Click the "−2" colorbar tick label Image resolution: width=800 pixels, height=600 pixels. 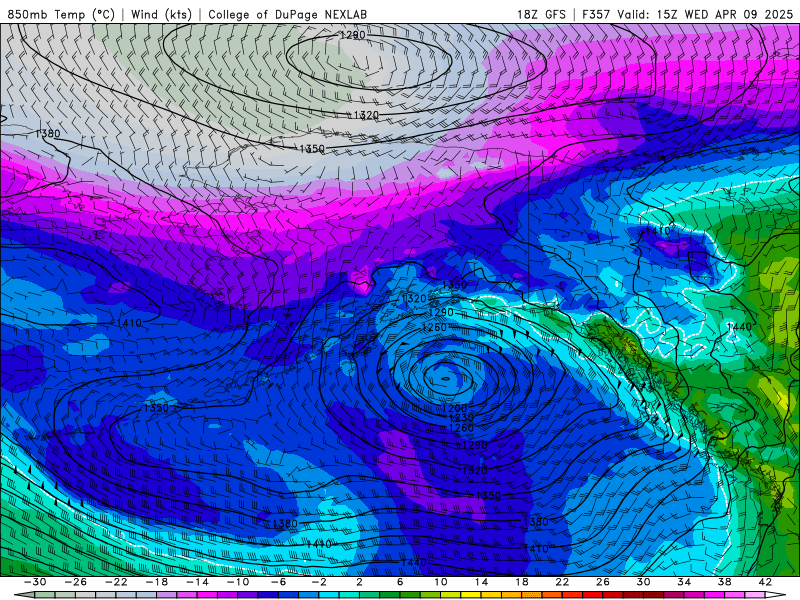pyautogui.click(x=318, y=582)
